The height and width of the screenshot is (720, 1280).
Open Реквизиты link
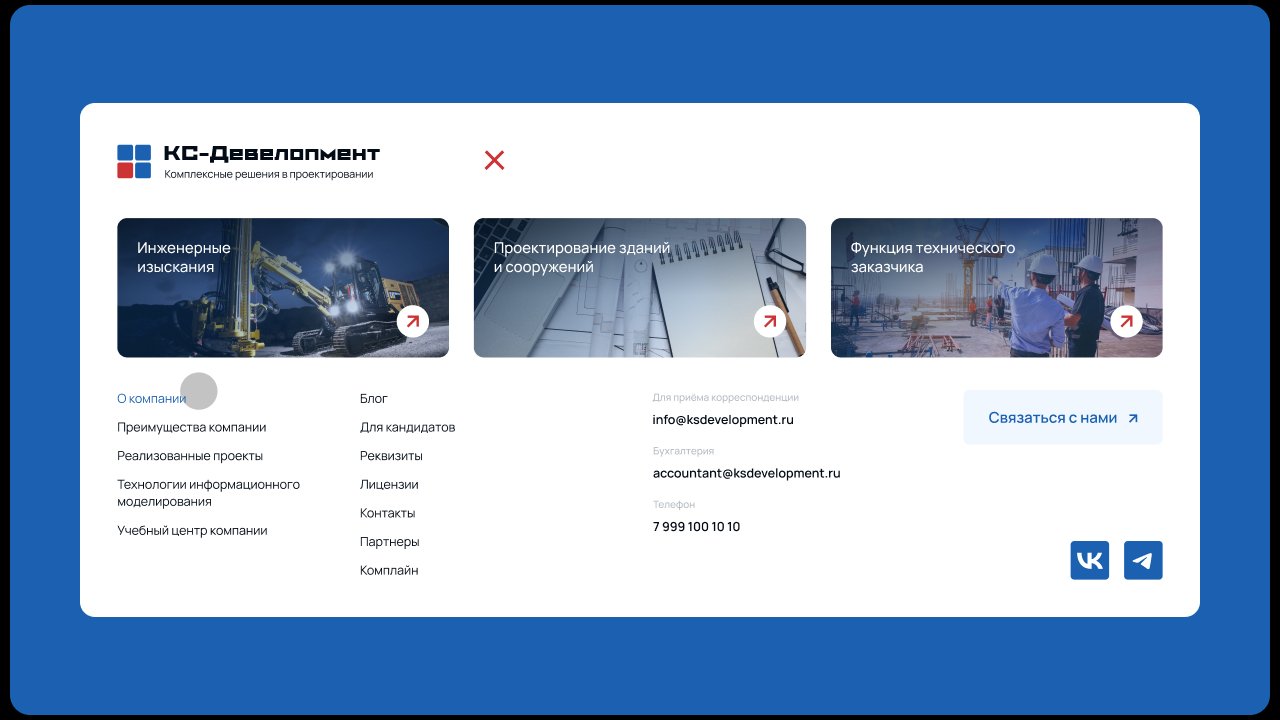pyautogui.click(x=391, y=456)
